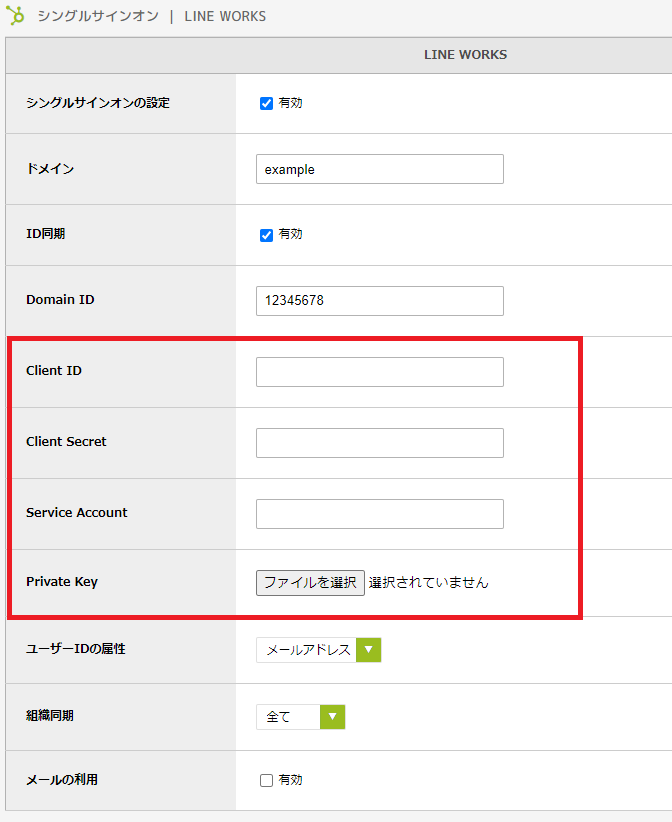The width and height of the screenshot is (672, 822).
Task: Click the 選択されていません file status text
Action: pos(428,582)
